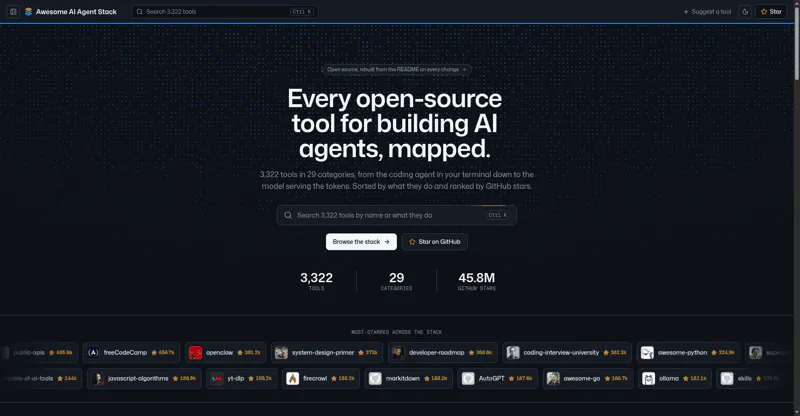Click the Most-Starred Across the Stack heading

pyautogui.click(x=396, y=332)
